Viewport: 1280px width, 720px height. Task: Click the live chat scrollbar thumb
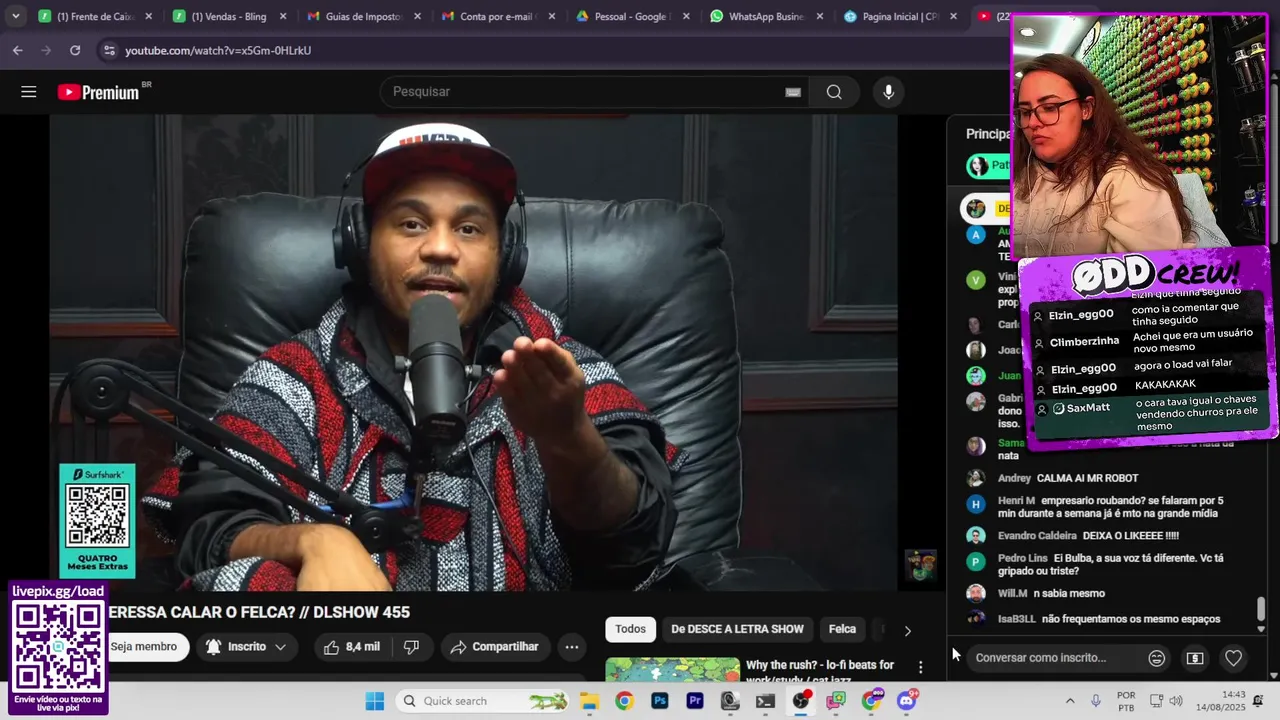point(1261,608)
